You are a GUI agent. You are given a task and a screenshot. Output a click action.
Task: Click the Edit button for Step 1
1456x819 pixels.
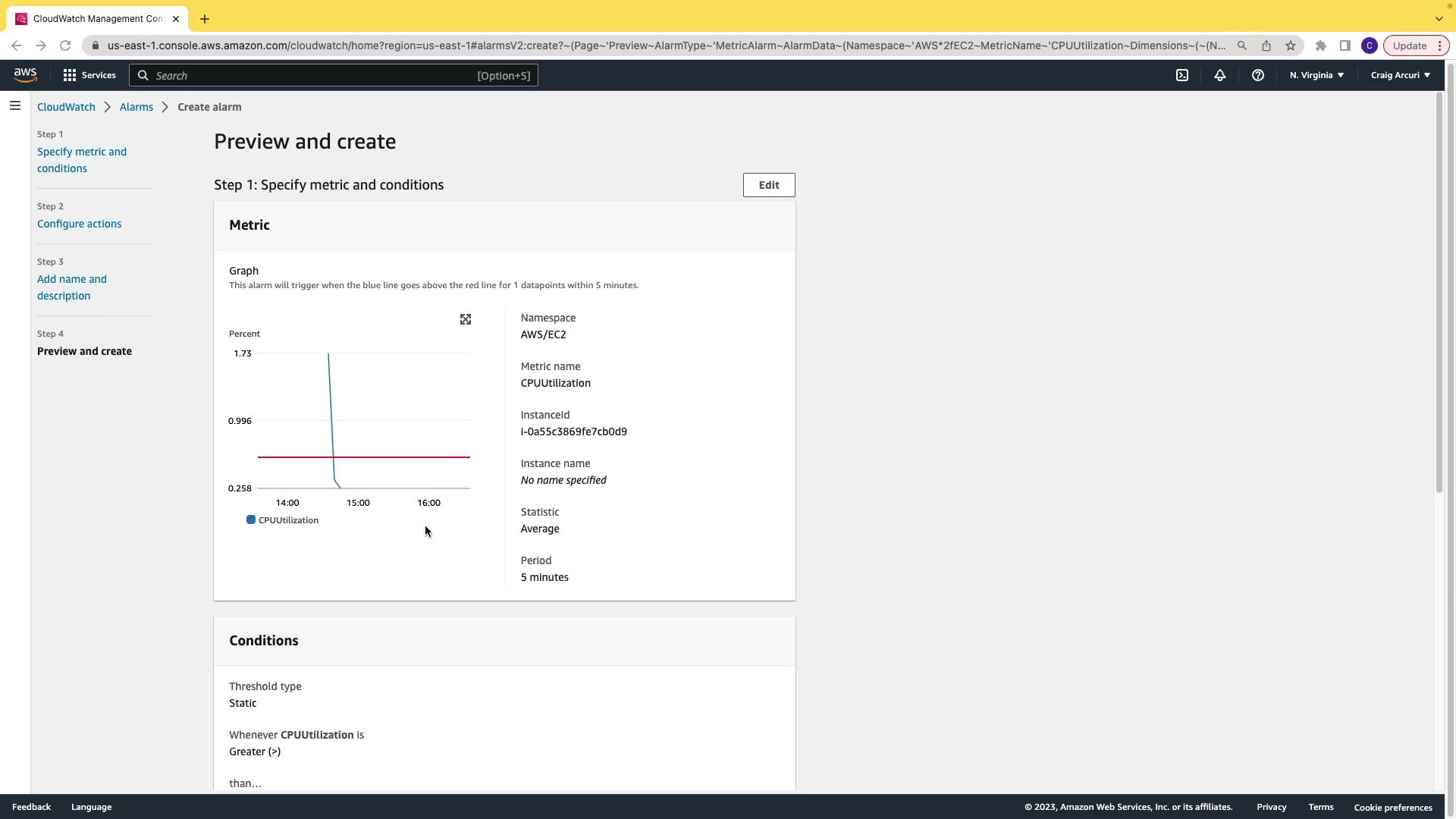coord(768,185)
